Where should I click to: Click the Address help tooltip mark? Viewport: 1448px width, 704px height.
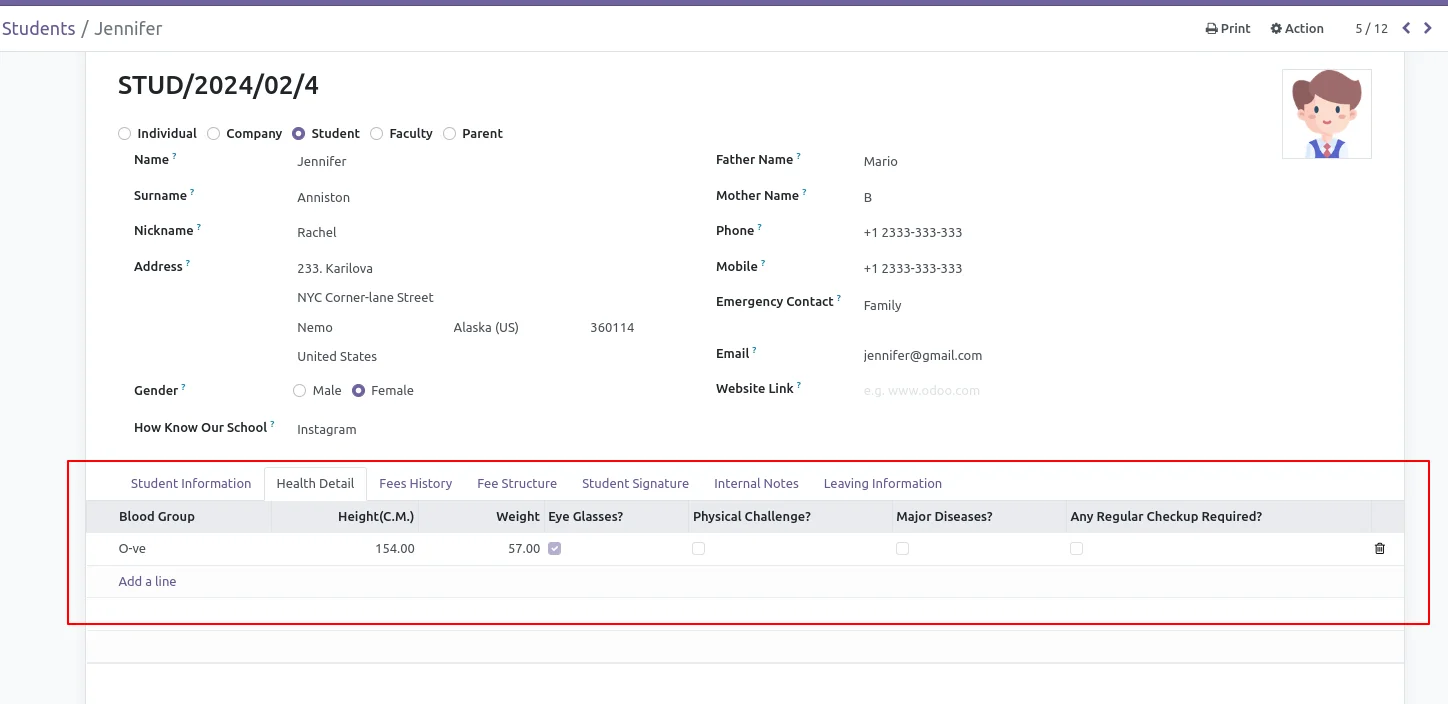tap(187, 263)
